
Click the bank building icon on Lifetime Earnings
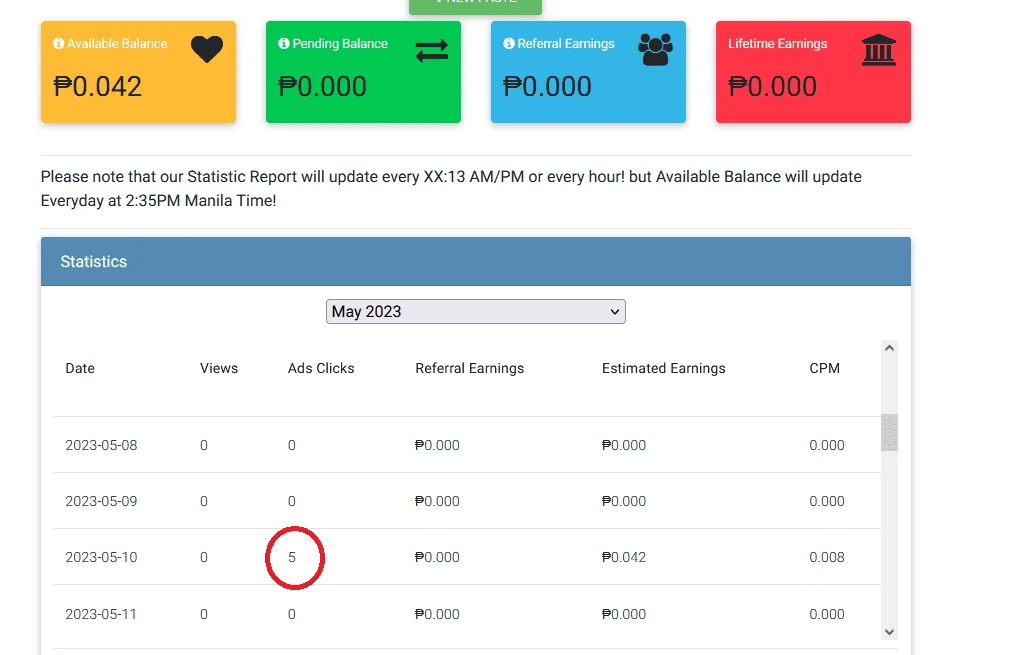click(879, 50)
